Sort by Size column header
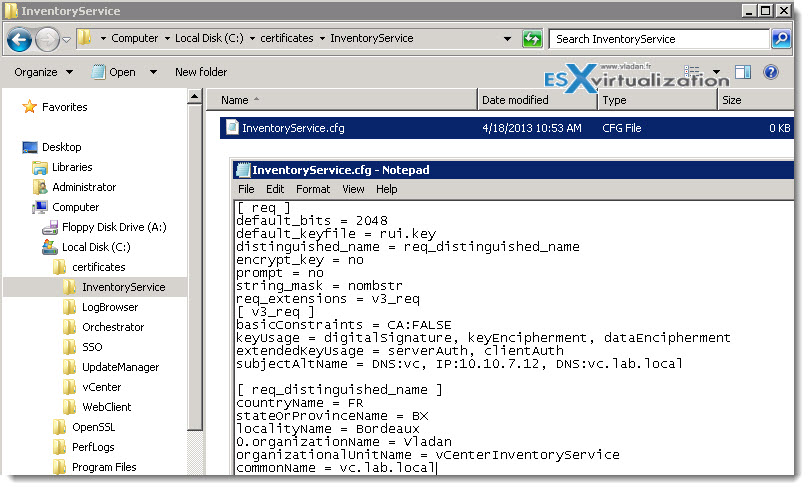The height and width of the screenshot is (490, 809). pyautogui.click(x=756, y=100)
